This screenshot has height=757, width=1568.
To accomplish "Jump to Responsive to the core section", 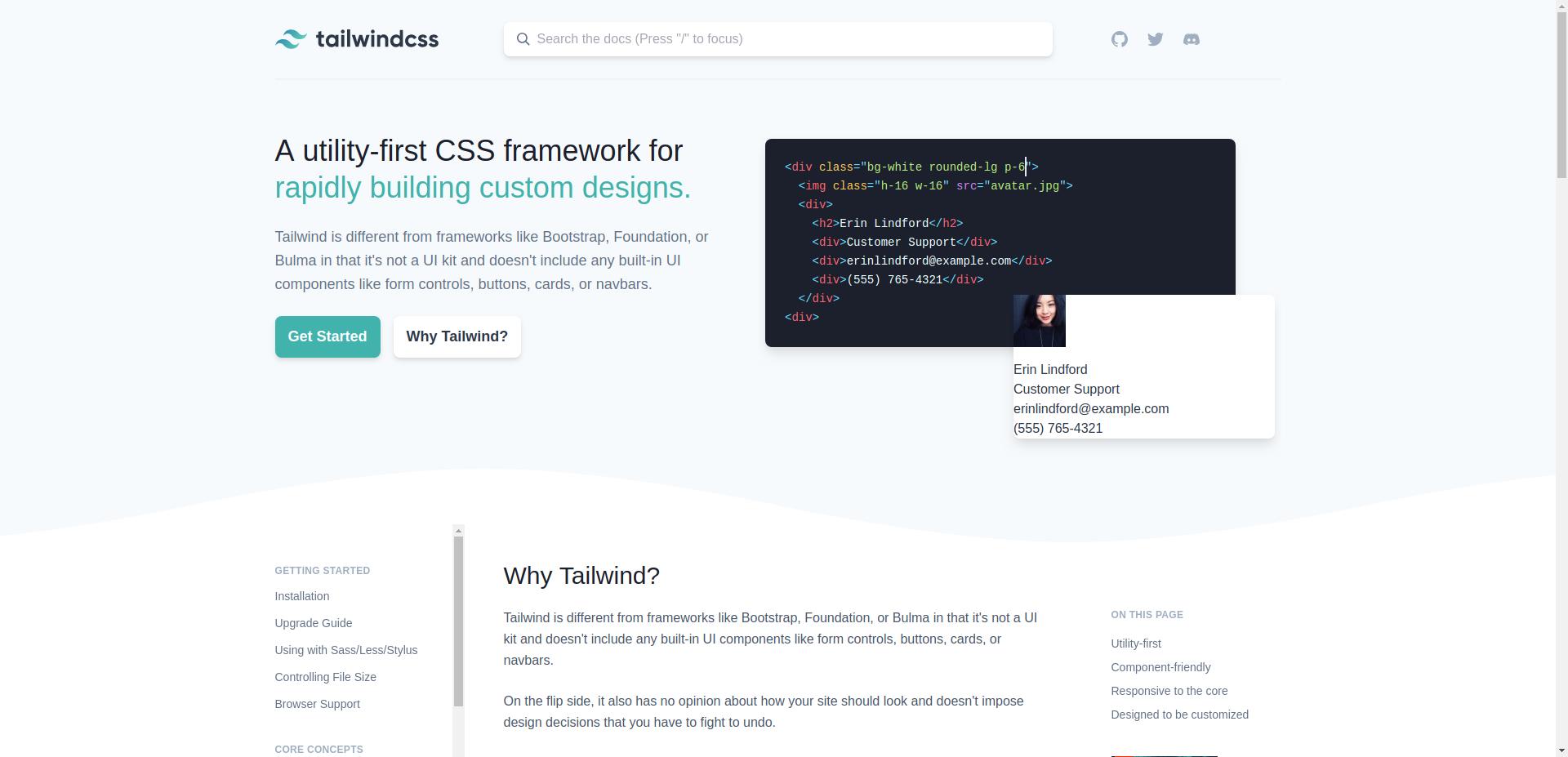I will (x=1169, y=691).
